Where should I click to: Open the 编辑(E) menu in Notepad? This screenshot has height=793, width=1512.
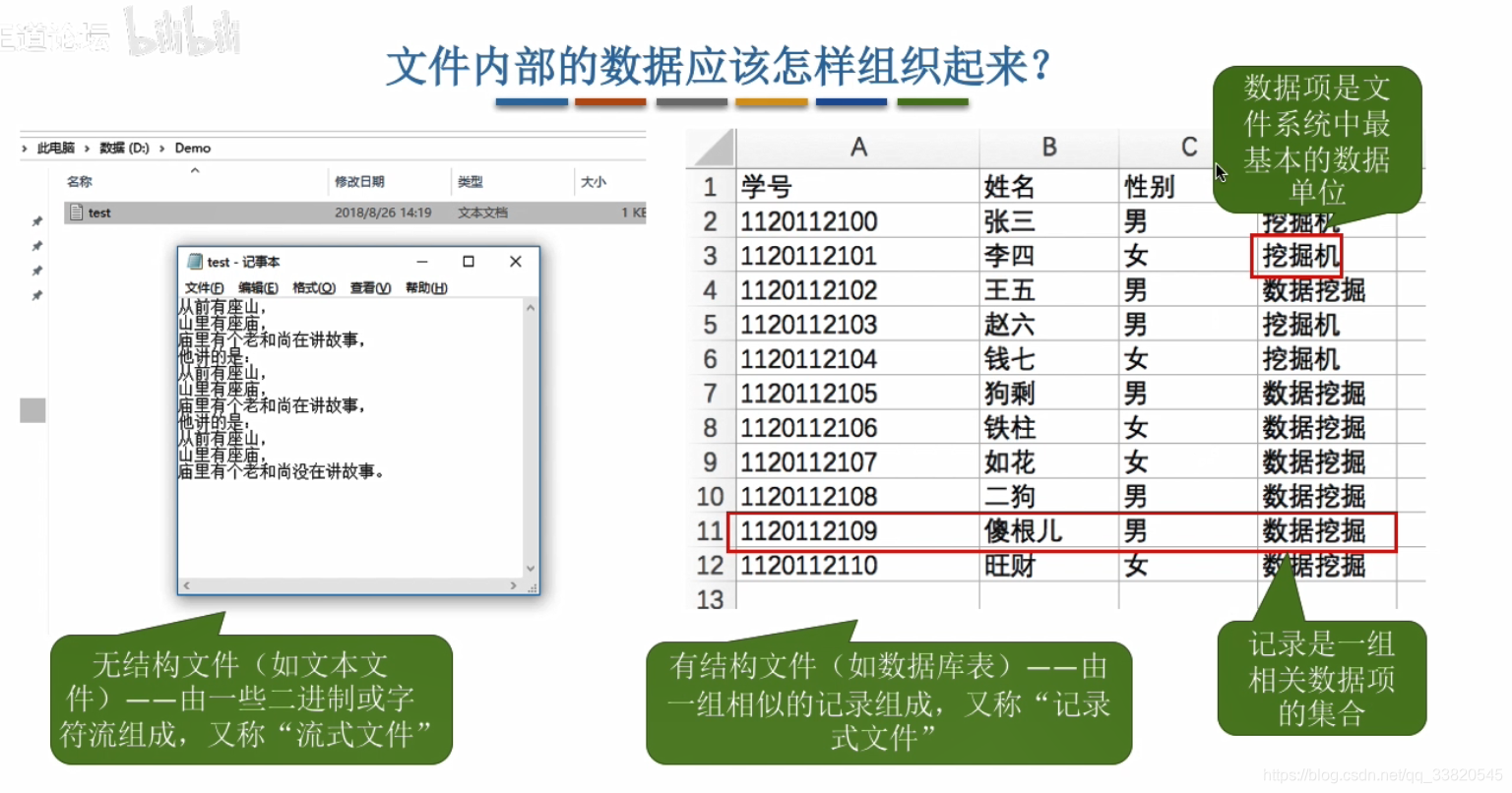coord(258,288)
